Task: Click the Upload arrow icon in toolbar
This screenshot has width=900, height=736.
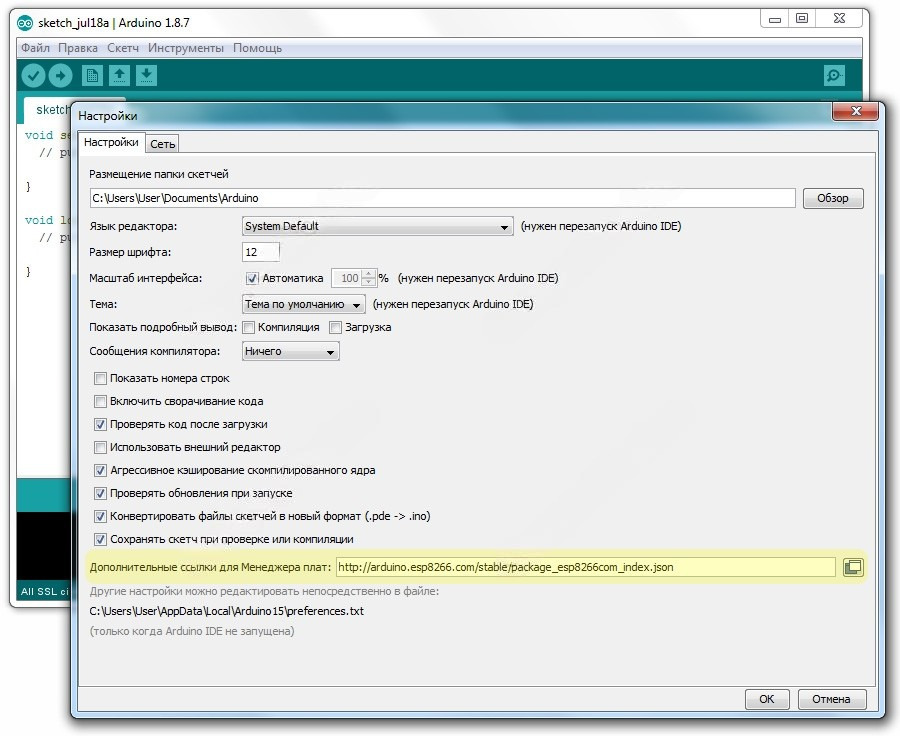Action: pyautogui.click(x=61, y=75)
